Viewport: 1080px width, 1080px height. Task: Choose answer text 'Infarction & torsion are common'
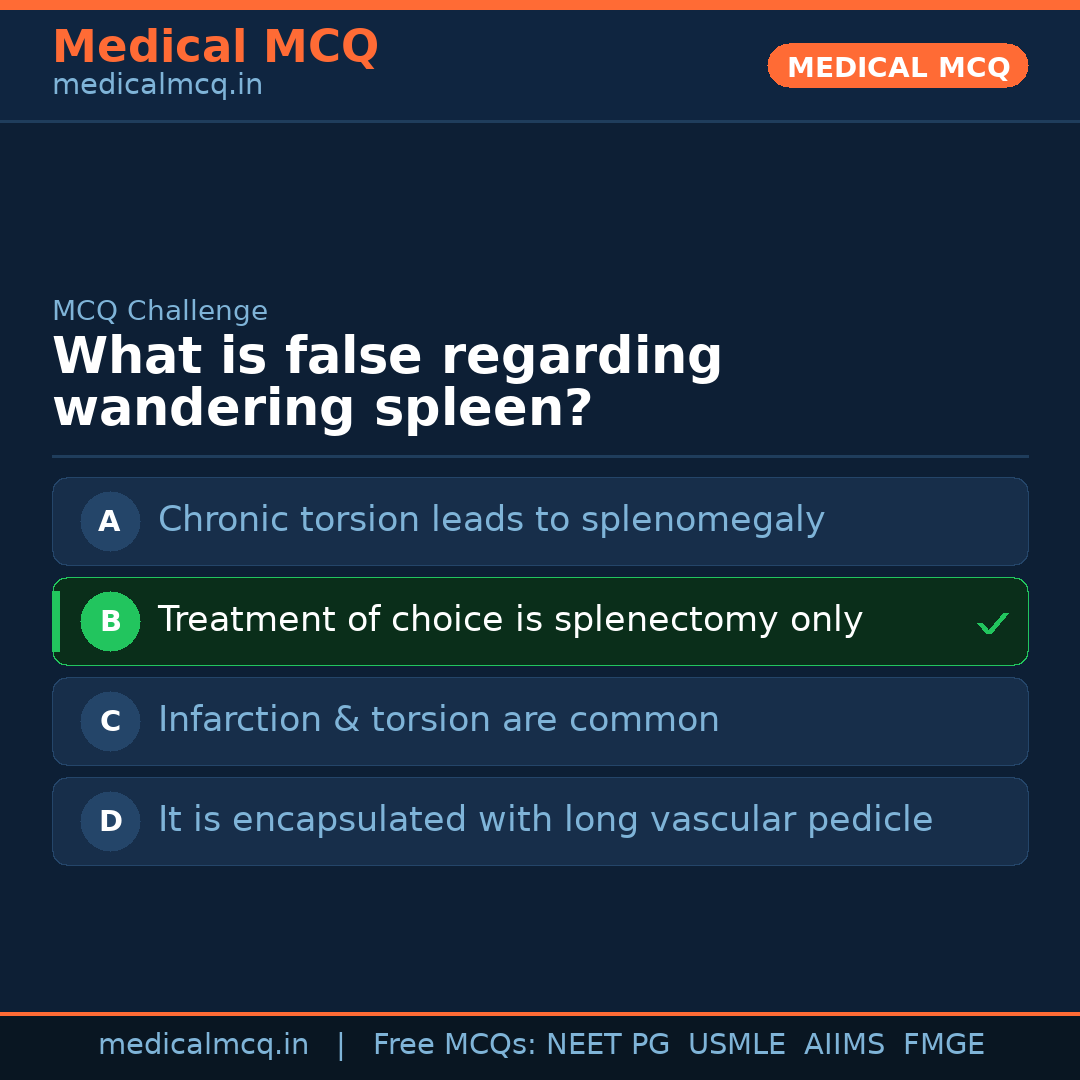[438, 720]
